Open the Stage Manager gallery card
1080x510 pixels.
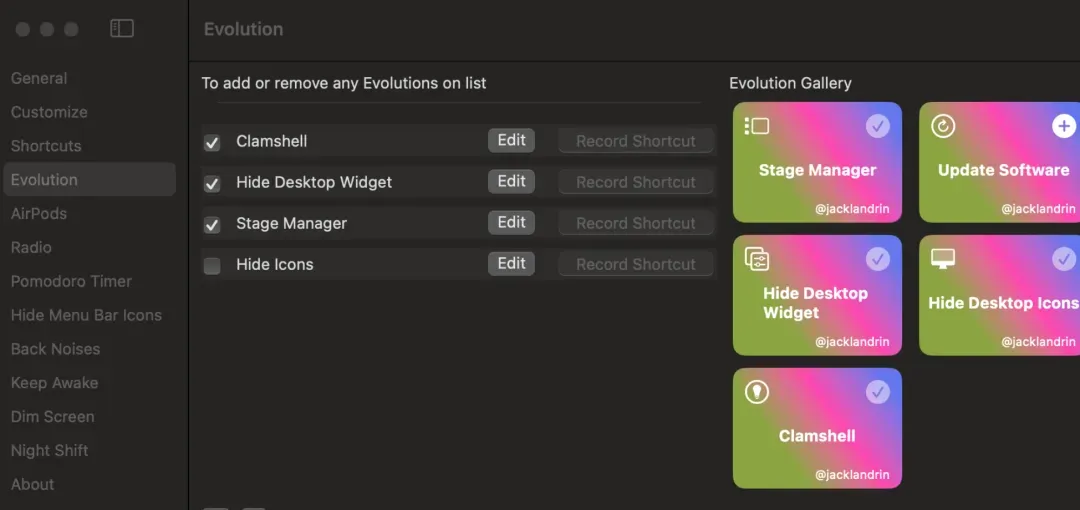(817, 162)
